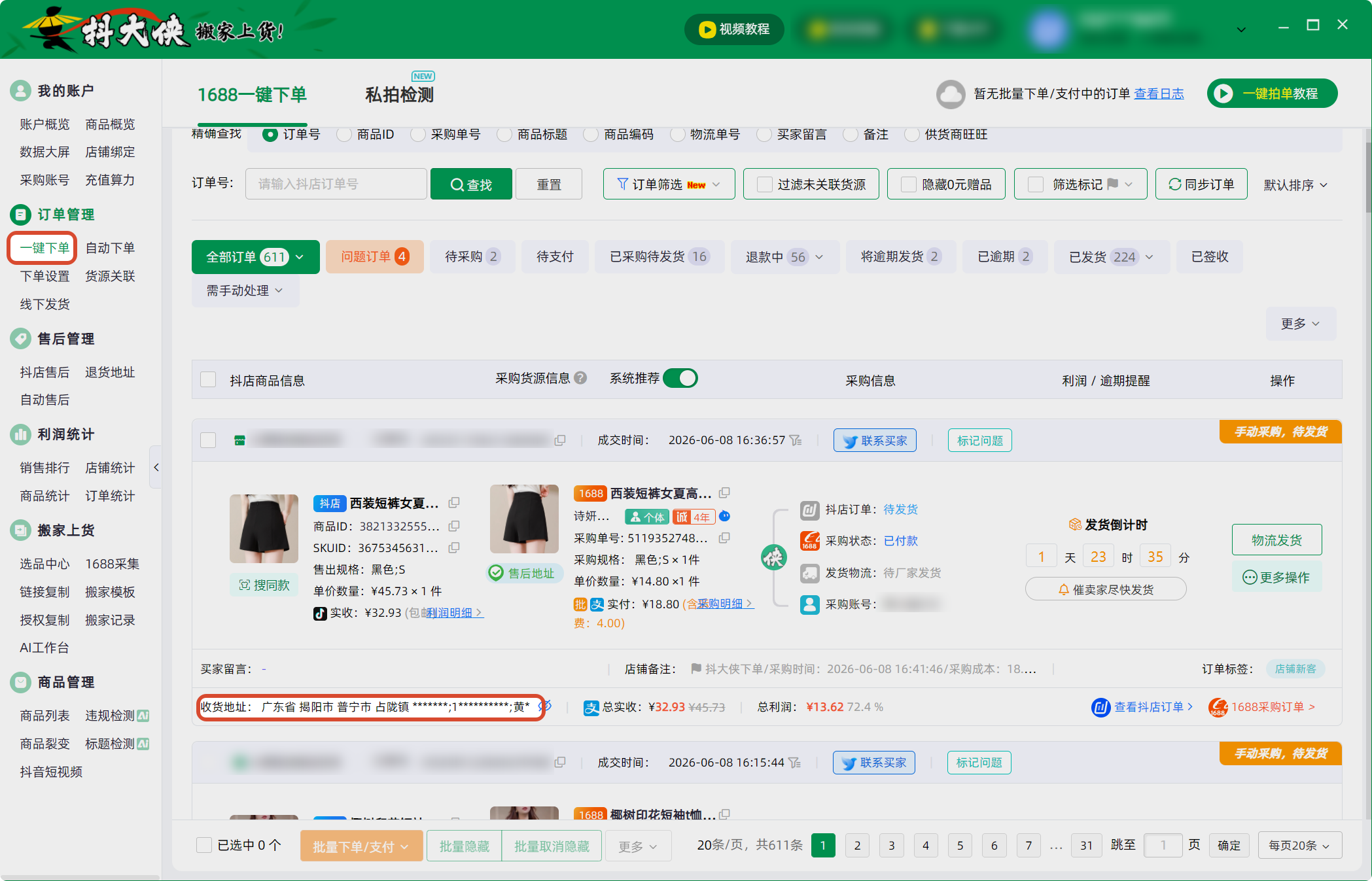
Task: Select the 采购单号 search radio button
Action: [418, 134]
